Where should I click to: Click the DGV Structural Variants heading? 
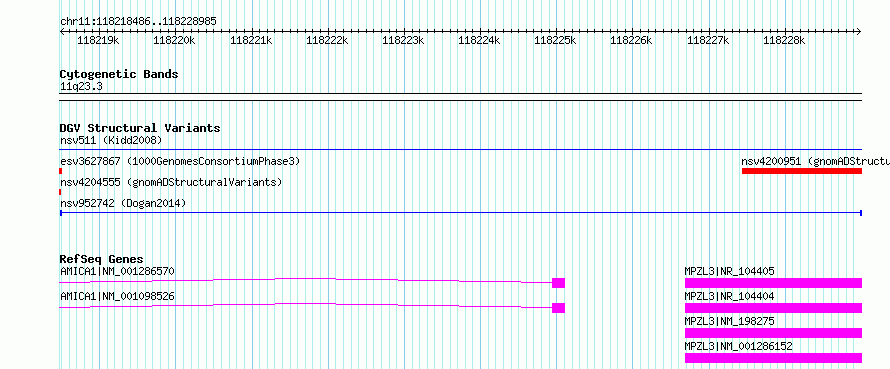coord(140,128)
